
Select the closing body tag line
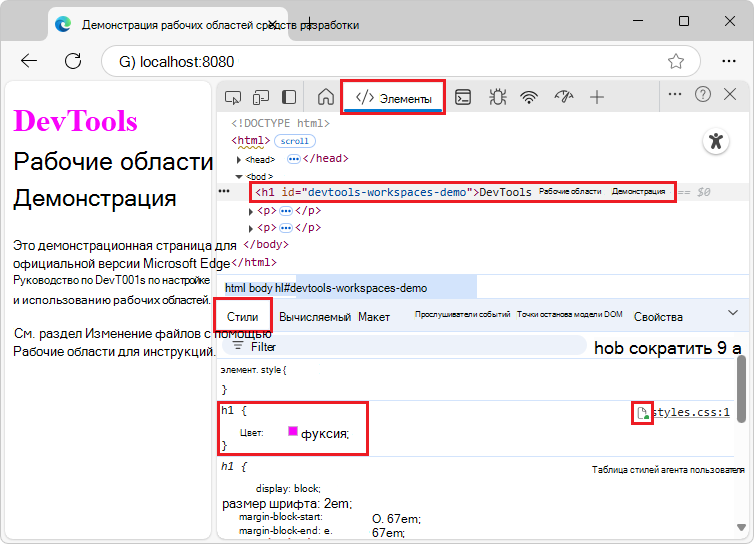266,244
